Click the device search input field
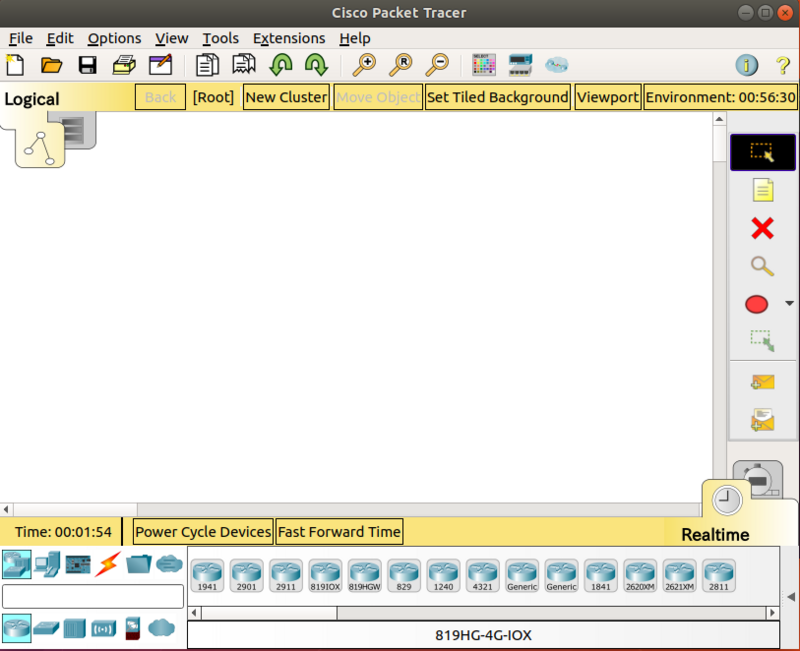Viewport: 800px width, 651px height. 93,596
